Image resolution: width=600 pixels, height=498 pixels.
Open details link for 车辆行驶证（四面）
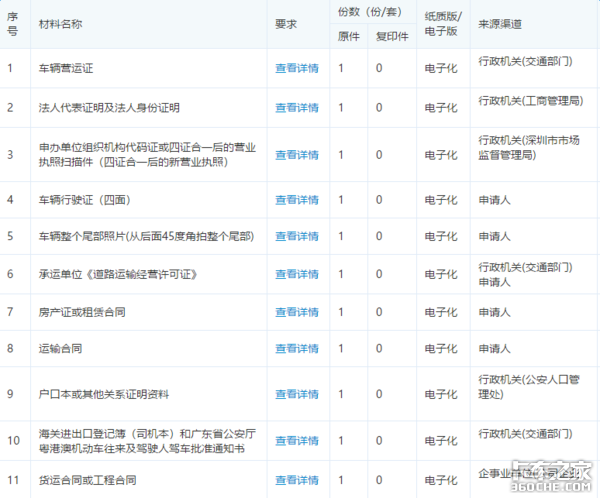click(297, 200)
